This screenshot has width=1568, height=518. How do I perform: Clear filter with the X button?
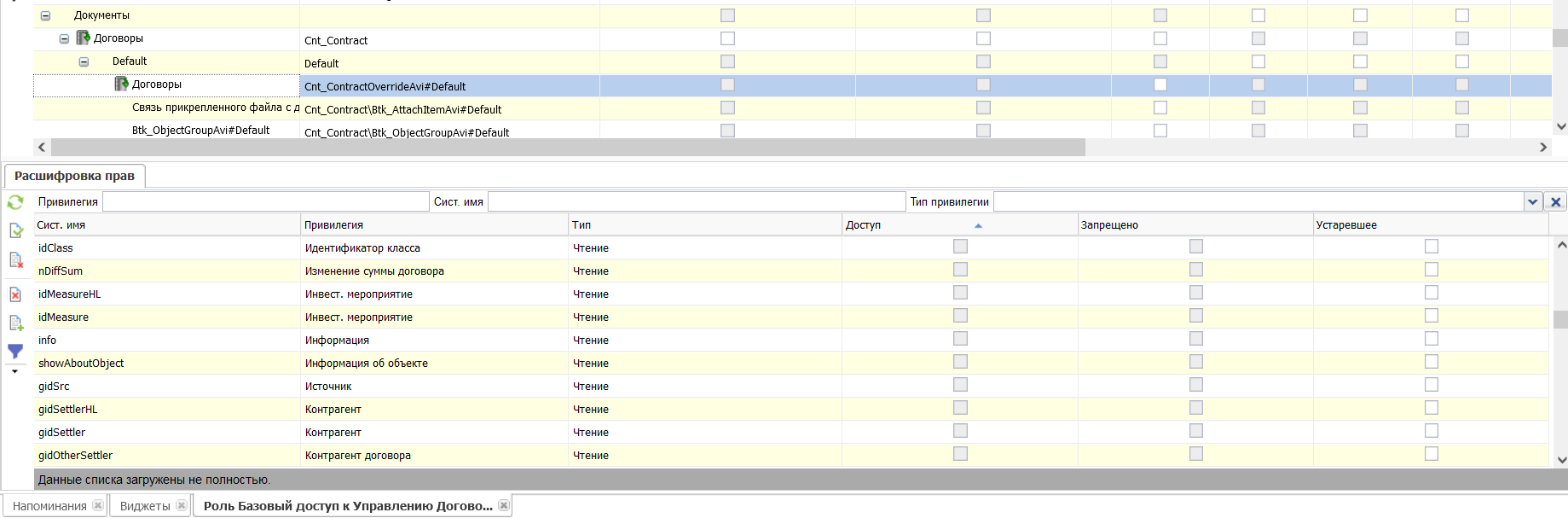(1555, 202)
